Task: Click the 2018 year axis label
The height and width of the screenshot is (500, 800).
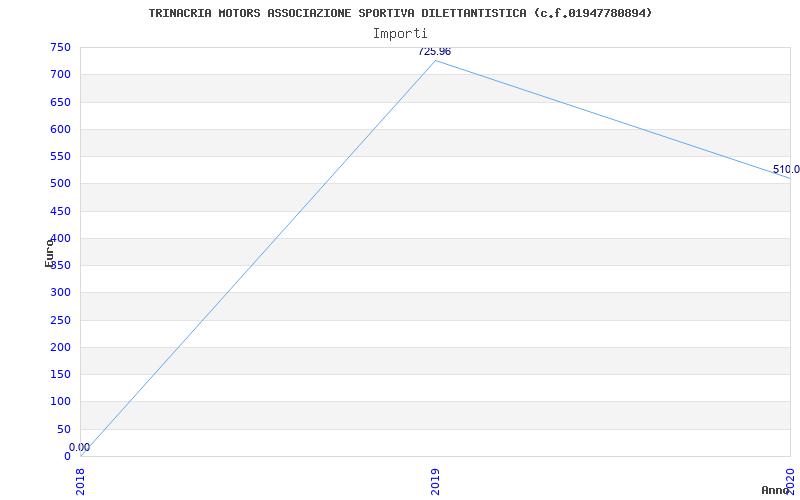Action: [81, 482]
